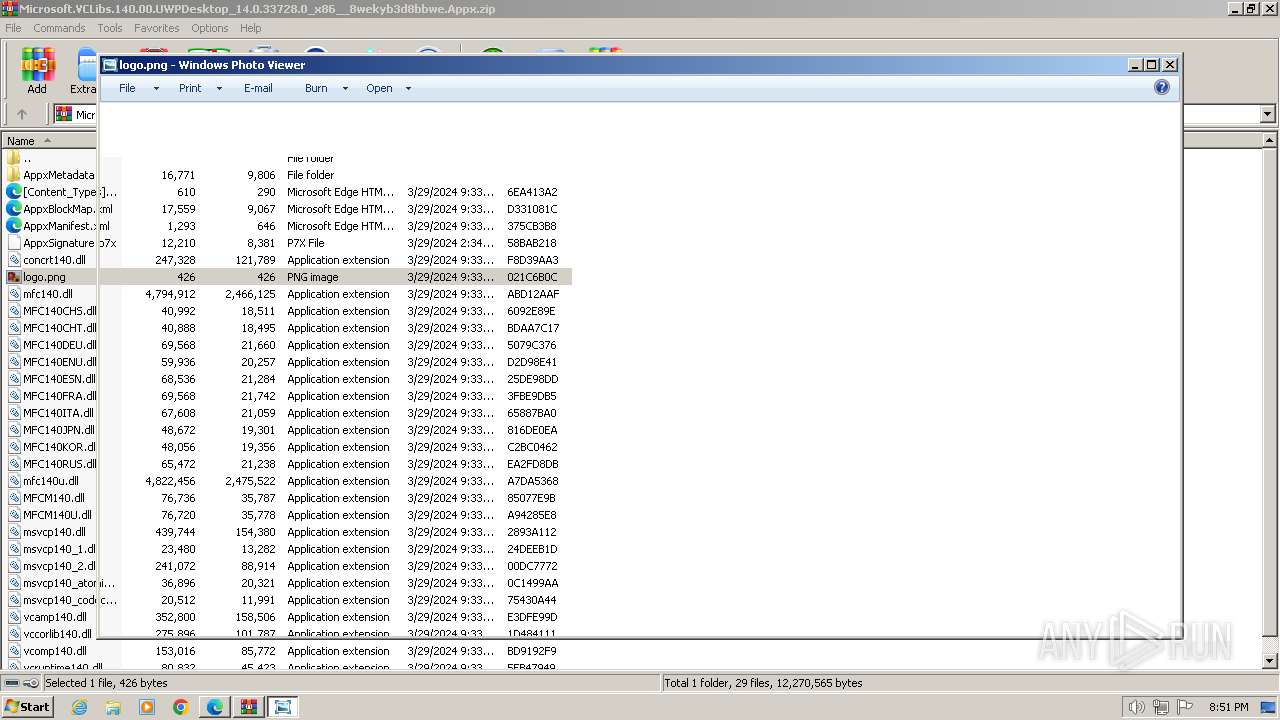Click E-mail in the Photo Viewer toolbar

click(x=258, y=88)
